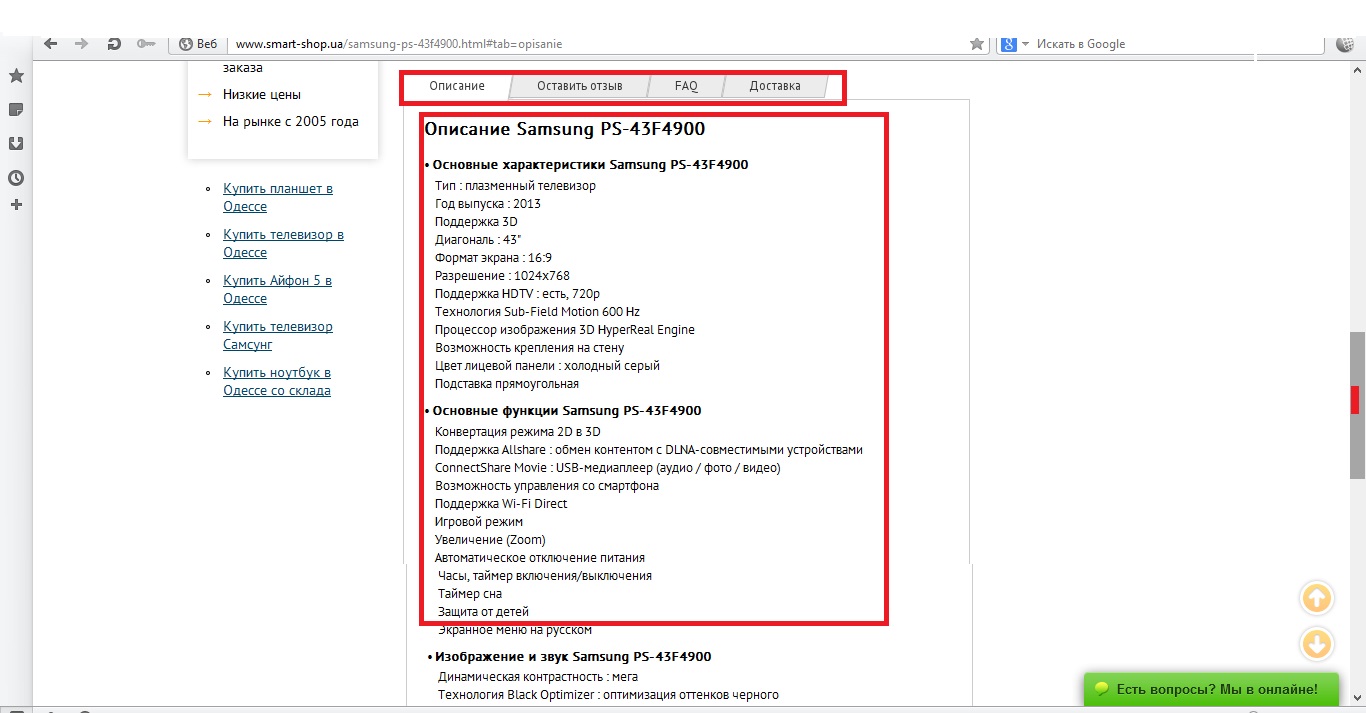Click 'Технология Sub-Field Motion 600 Hz' line
This screenshot has width=1366, height=713.
tap(537, 312)
